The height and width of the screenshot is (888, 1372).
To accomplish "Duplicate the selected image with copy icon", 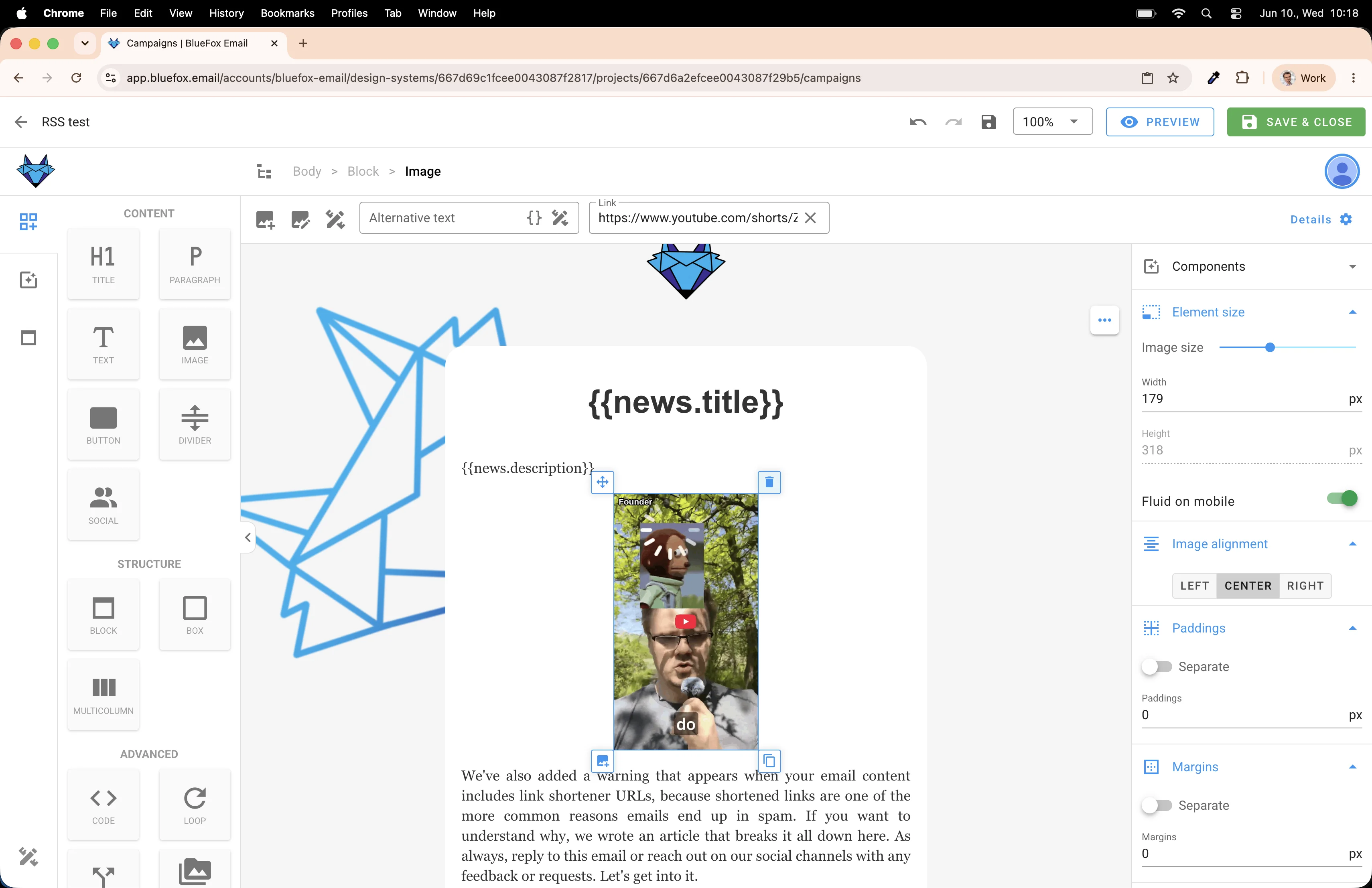I will tap(769, 760).
